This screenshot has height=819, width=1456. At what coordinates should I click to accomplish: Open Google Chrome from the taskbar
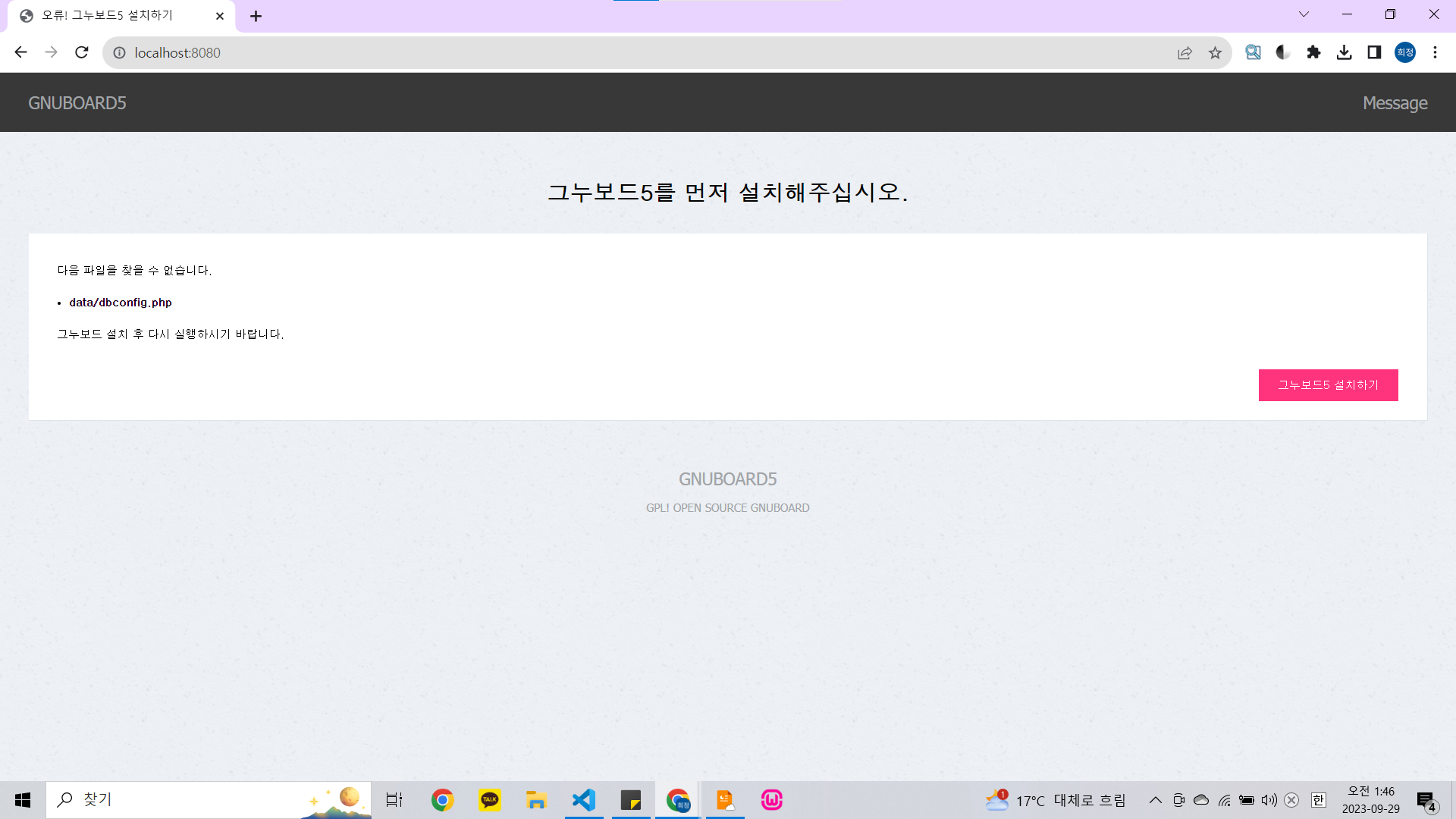(x=442, y=800)
